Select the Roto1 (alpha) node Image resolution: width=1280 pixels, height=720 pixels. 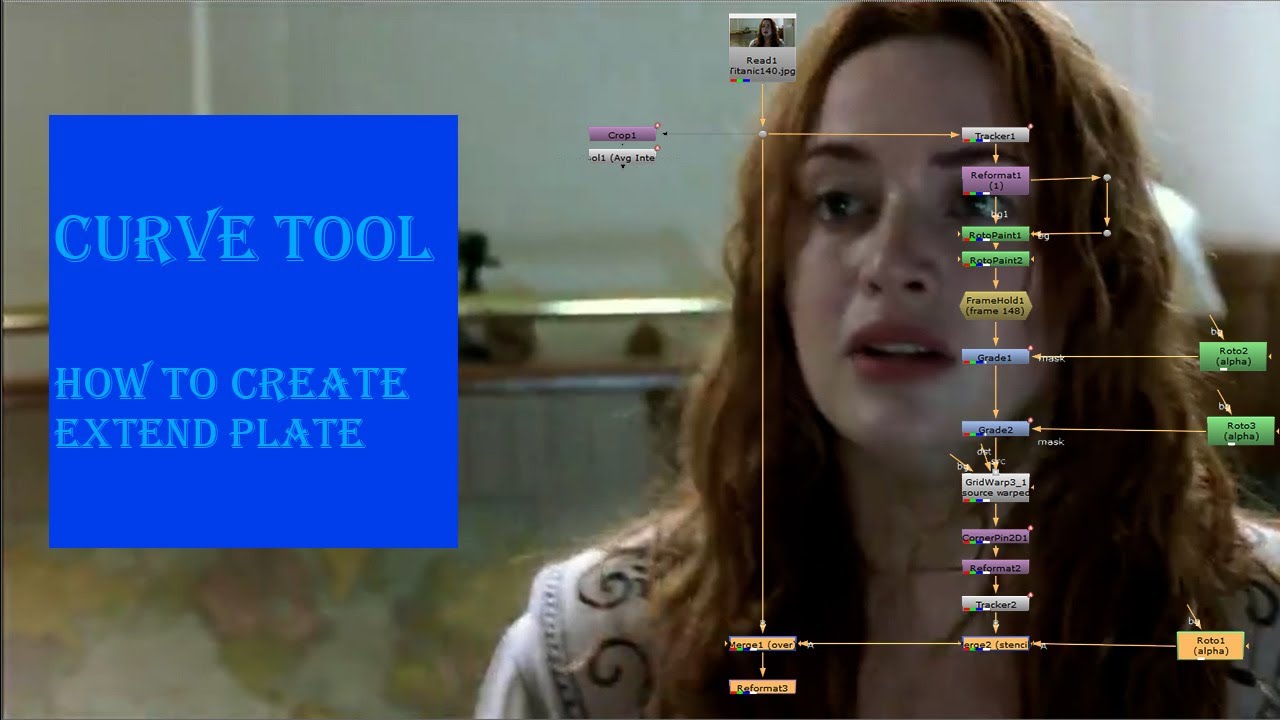1210,645
